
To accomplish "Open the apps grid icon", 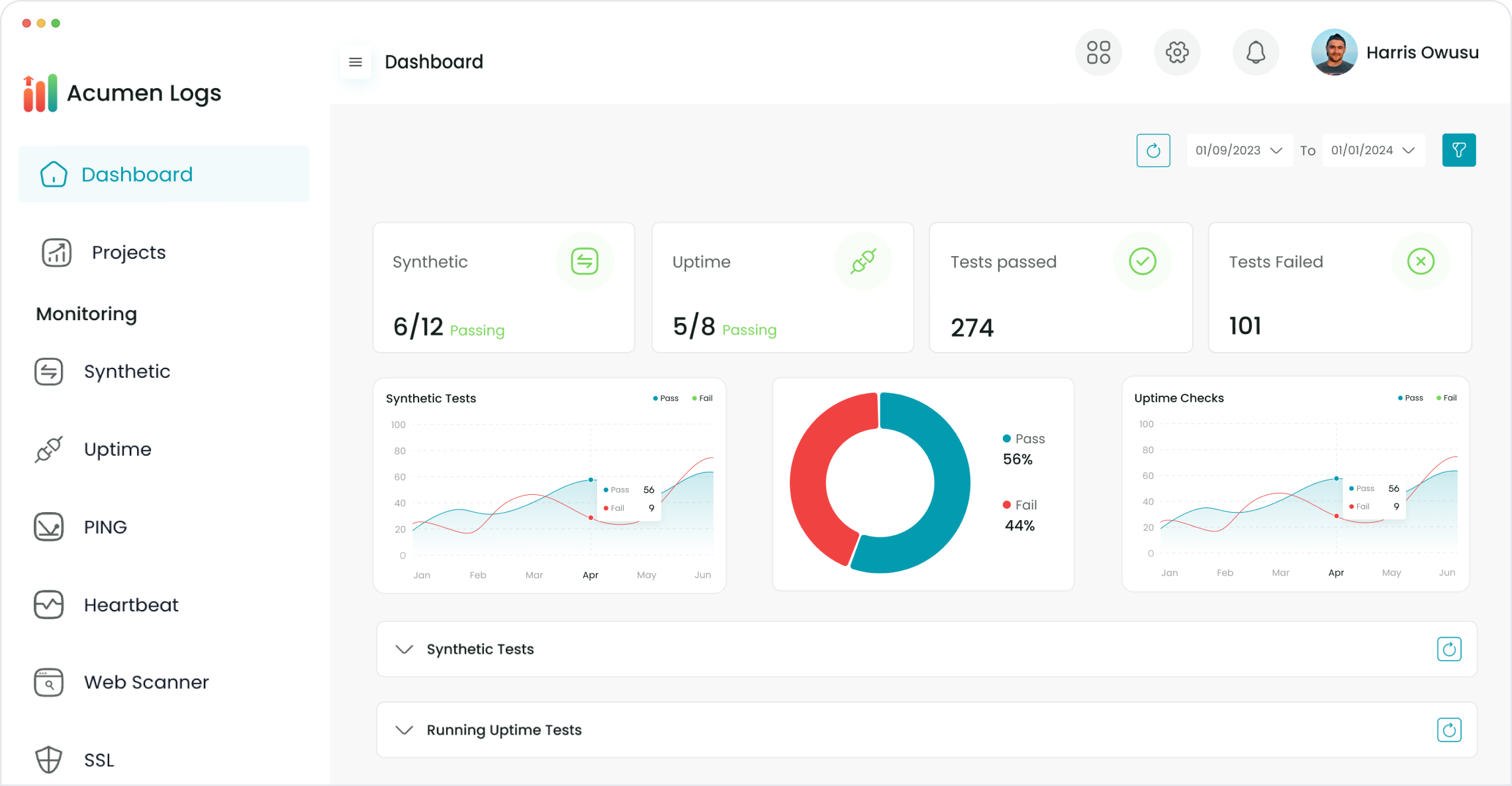I will (1098, 52).
